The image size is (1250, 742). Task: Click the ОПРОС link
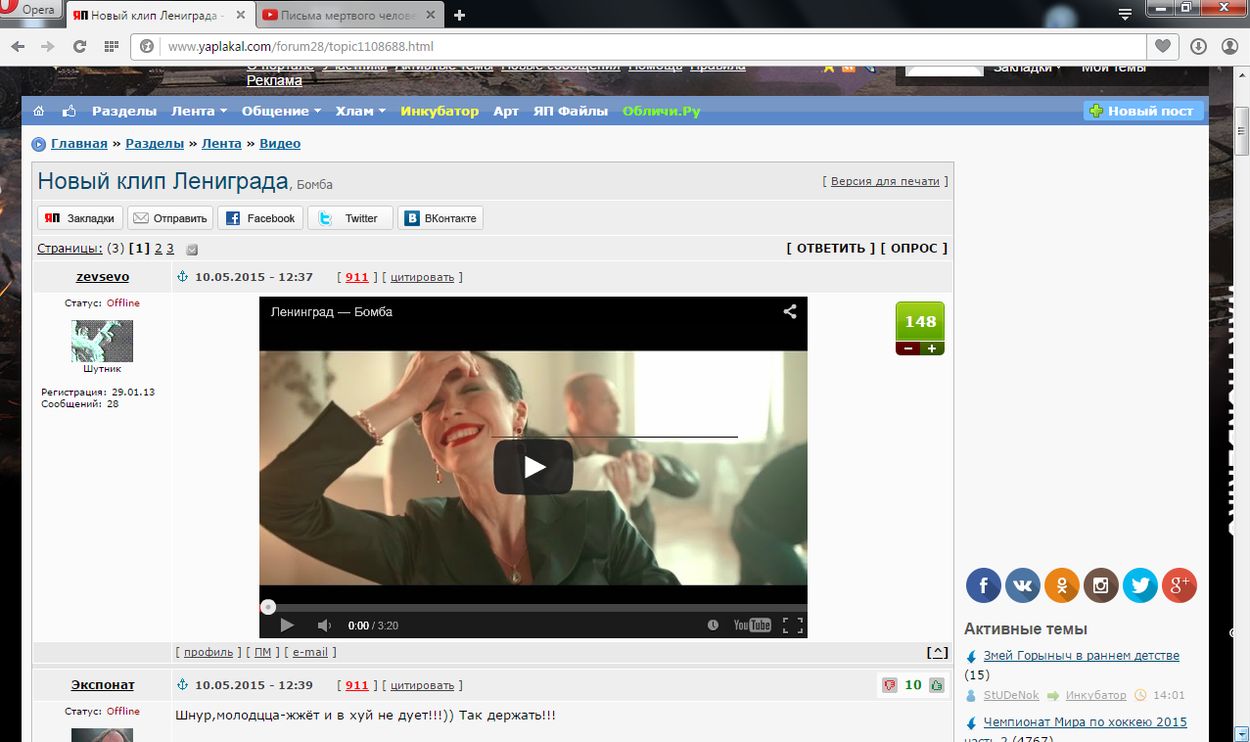(914, 248)
